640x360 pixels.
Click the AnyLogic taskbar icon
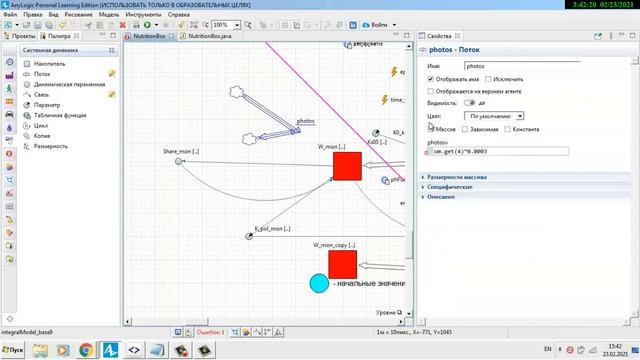coord(110,350)
